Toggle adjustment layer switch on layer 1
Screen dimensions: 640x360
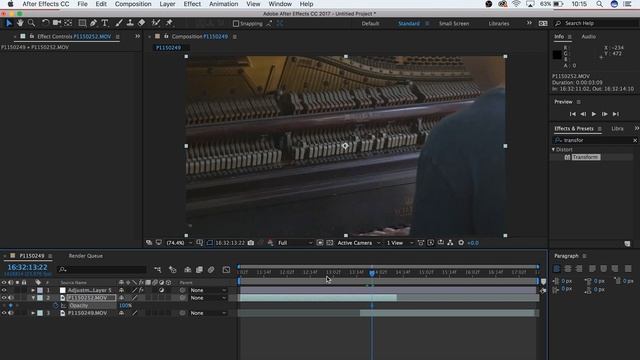(x=162, y=290)
